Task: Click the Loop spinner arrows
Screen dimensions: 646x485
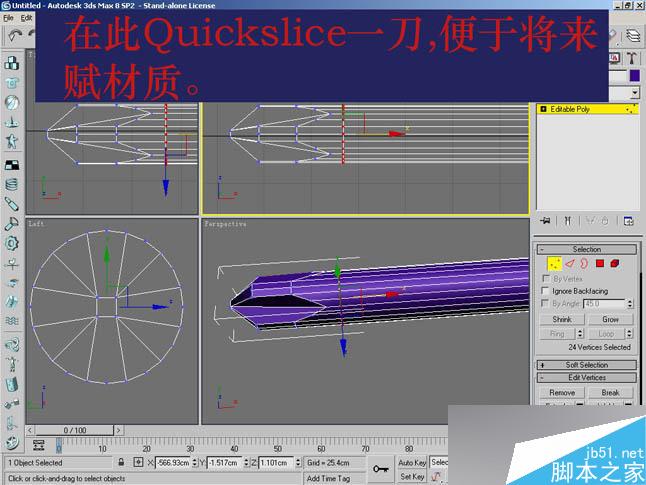Action: coord(629,333)
